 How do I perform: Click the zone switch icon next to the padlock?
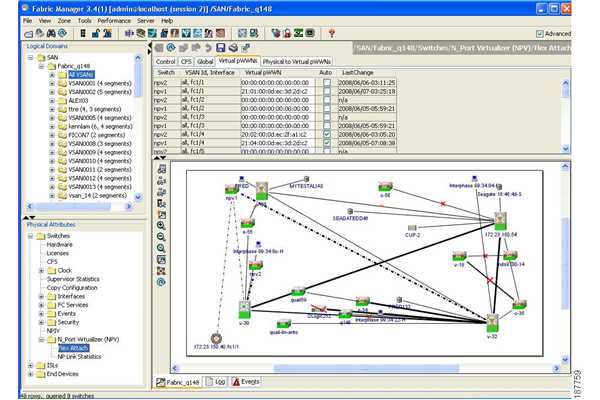(83, 33)
